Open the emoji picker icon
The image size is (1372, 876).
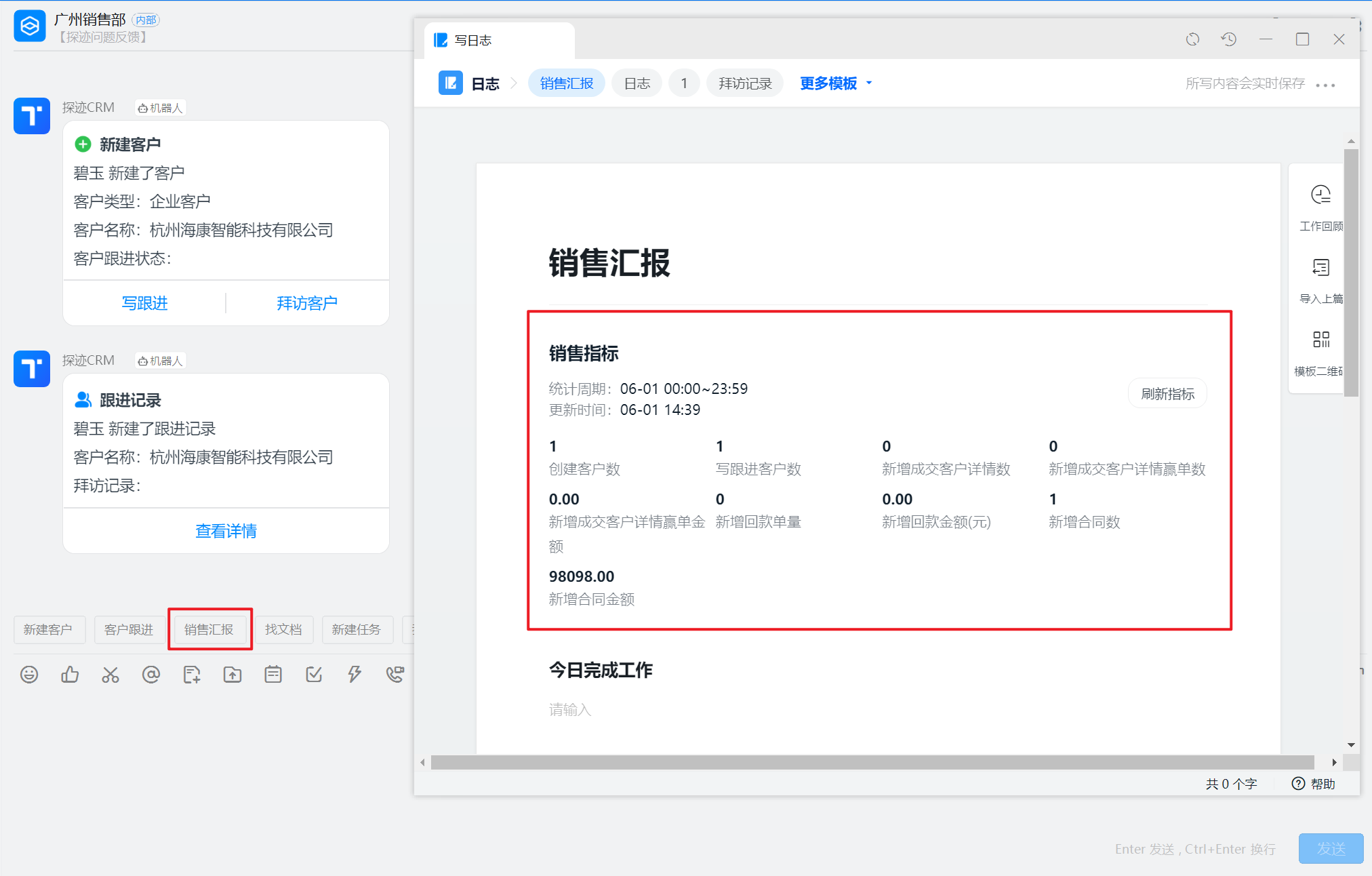point(29,674)
